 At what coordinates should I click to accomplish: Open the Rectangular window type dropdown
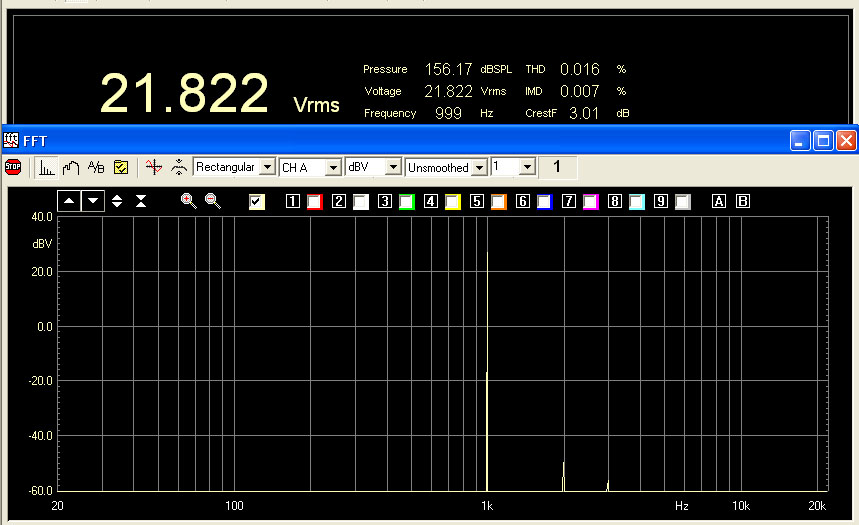coord(267,167)
